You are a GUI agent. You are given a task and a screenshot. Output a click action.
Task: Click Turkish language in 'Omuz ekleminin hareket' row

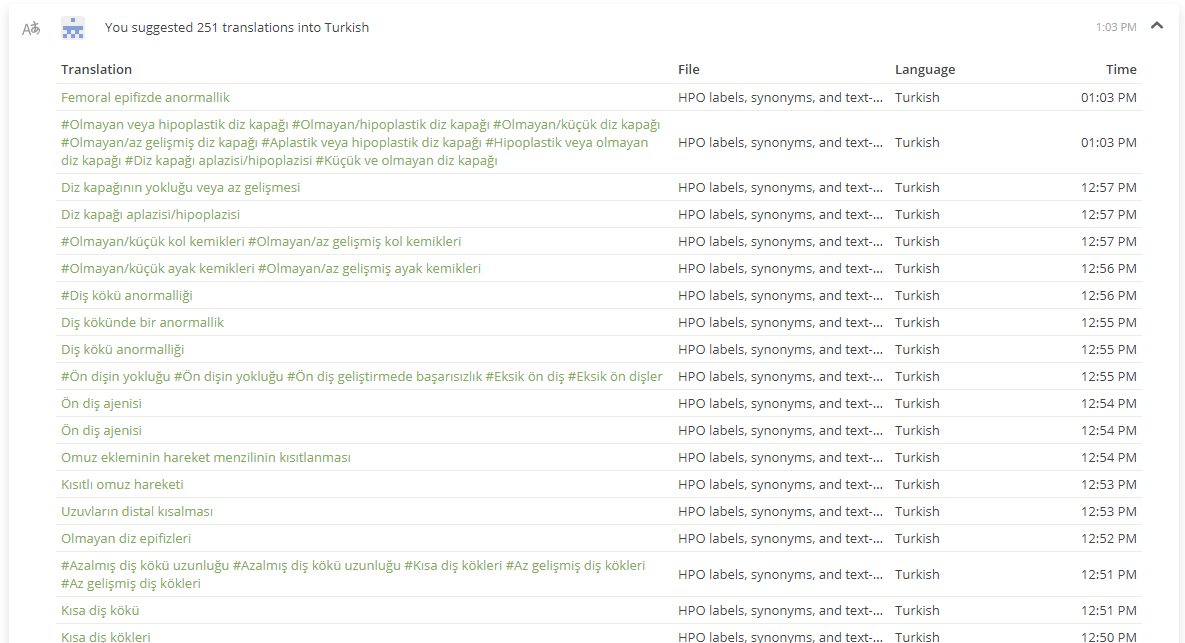(917, 458)
